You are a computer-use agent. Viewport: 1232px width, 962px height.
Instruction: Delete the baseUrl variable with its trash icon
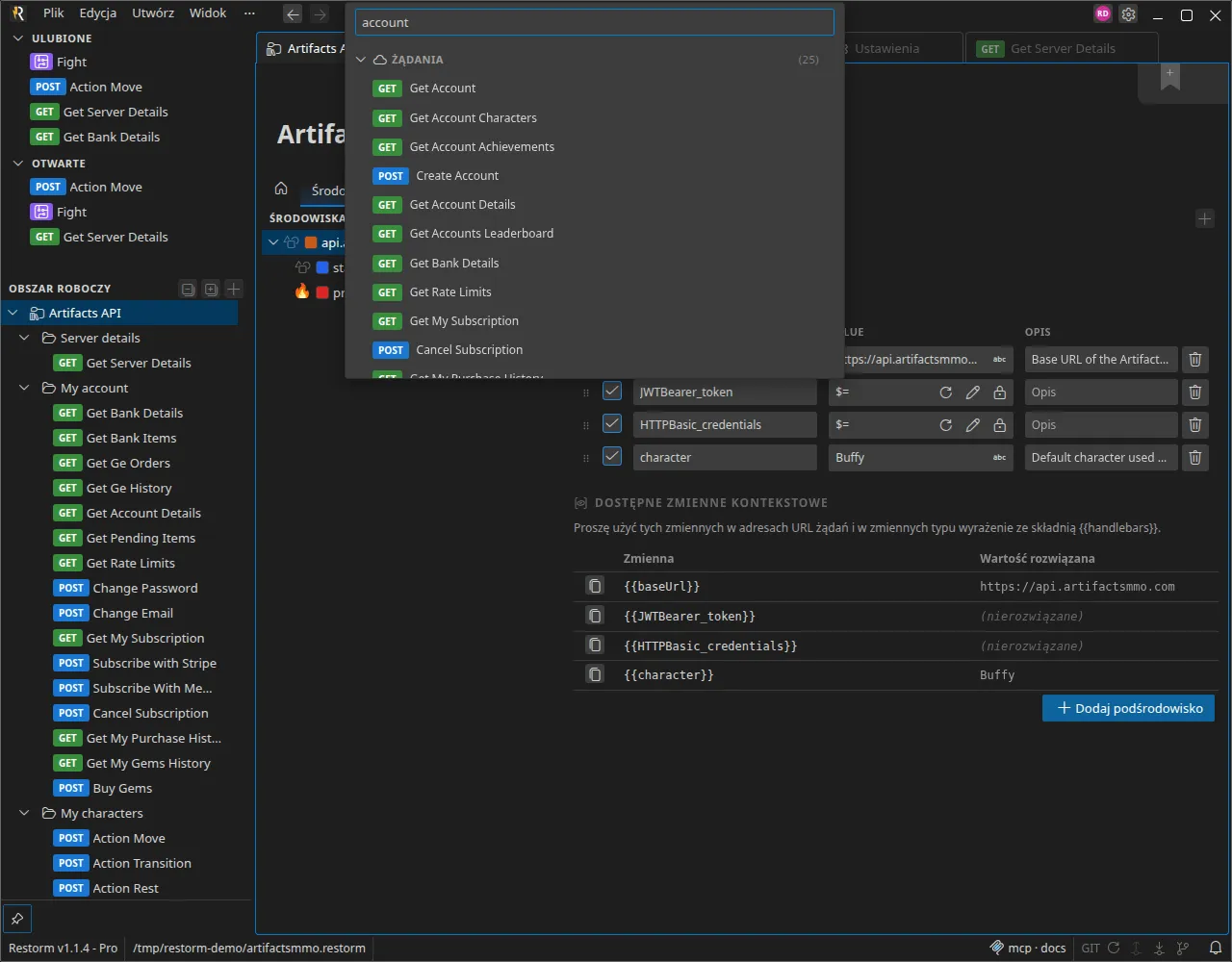click(1195, 360)
